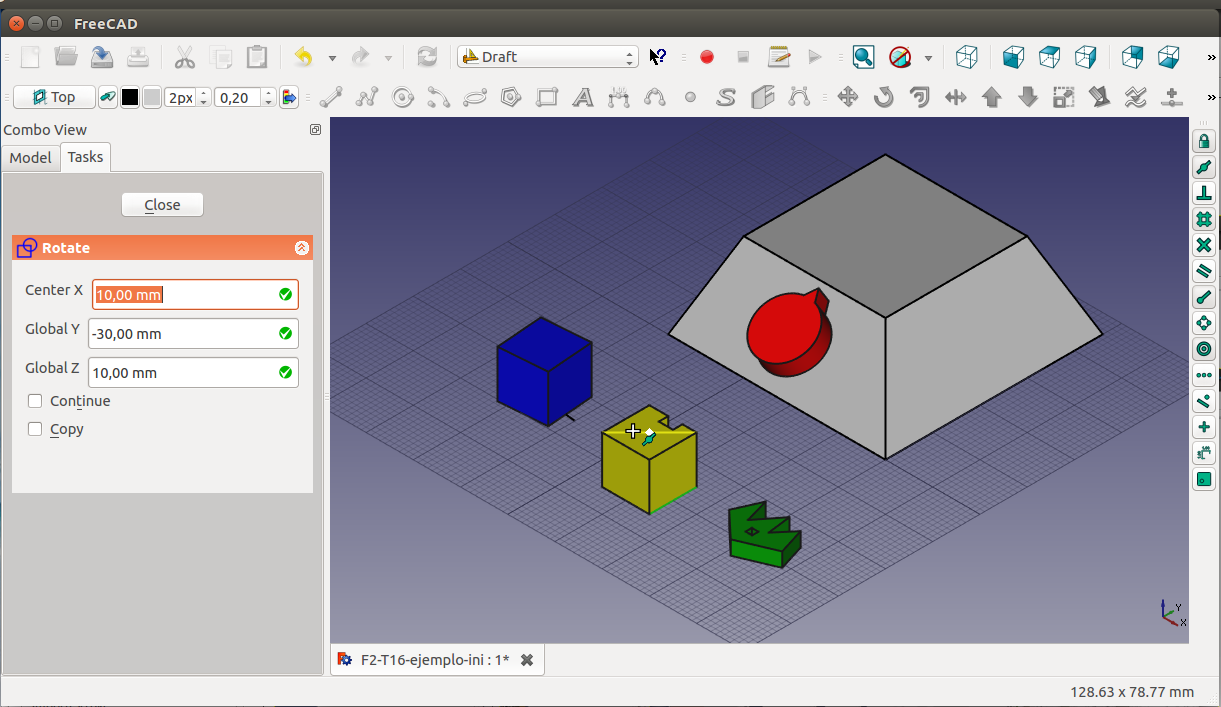This screenshot has width=1221, height=707.
Task: Collapse the Rotate task panel
Action: point(302,248)
